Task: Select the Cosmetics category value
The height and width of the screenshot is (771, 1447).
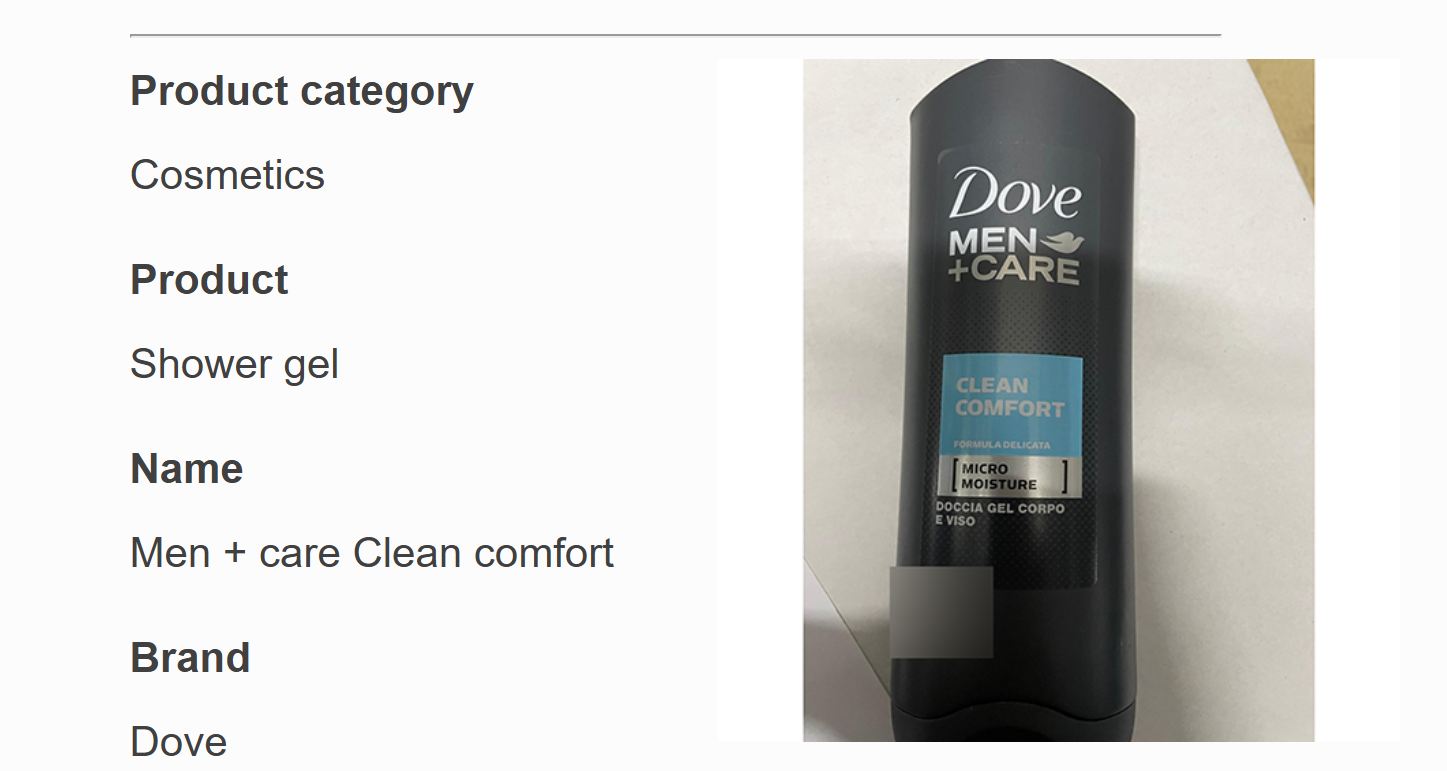Action: [227, 175]
